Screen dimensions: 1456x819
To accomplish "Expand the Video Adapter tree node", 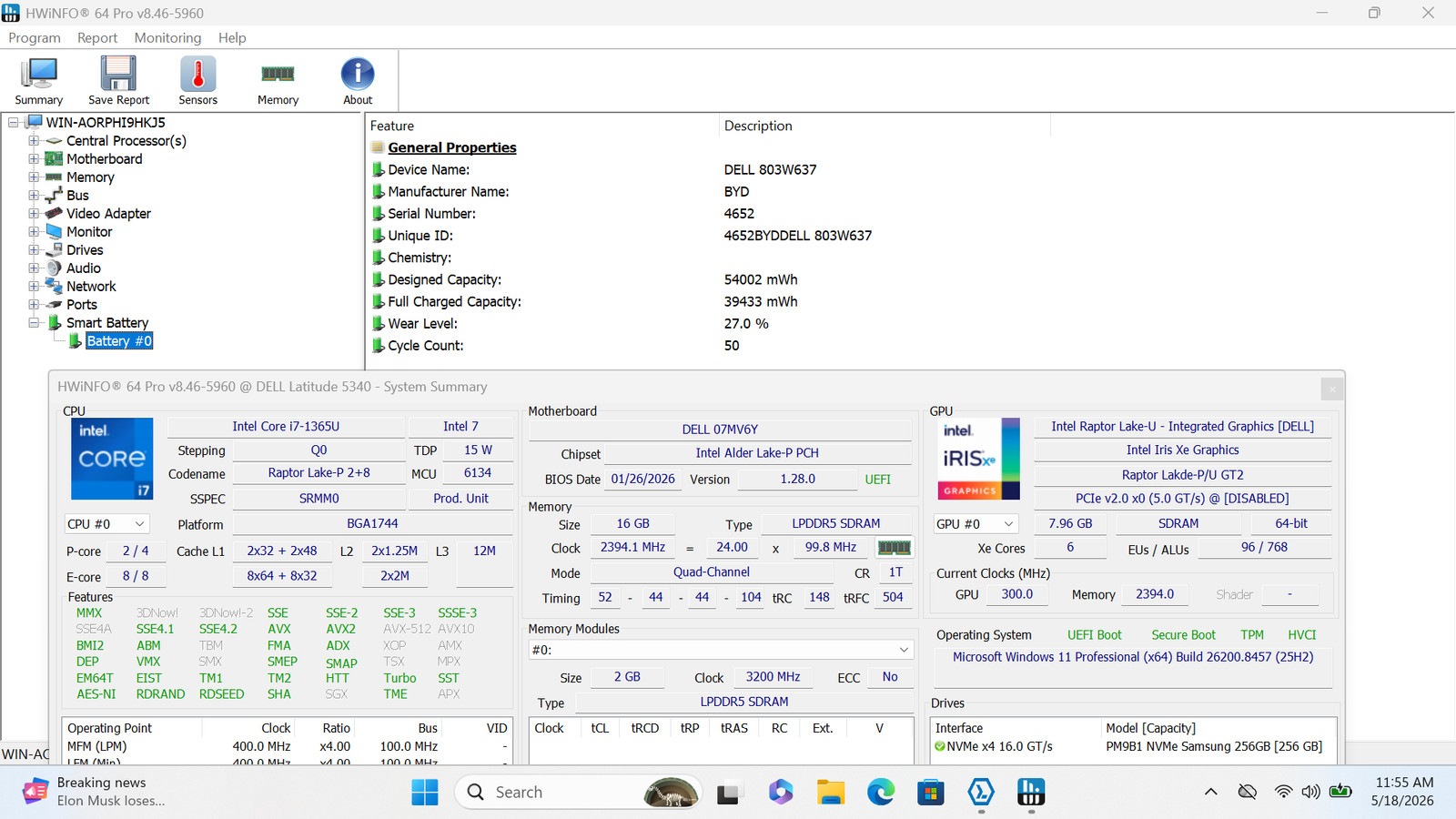I will coord(34,214).
